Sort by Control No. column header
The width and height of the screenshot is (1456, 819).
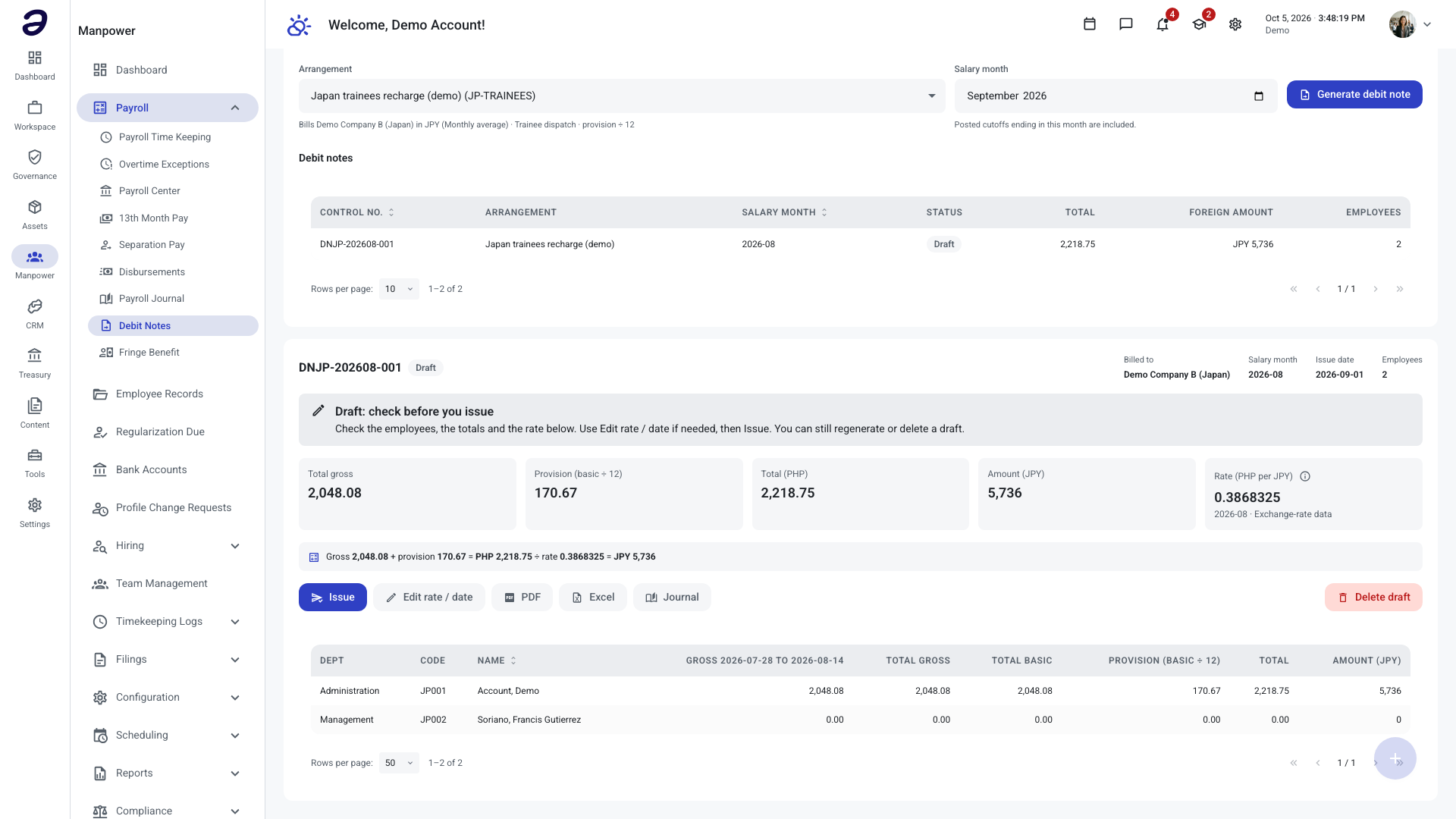[x=356, y=212]
